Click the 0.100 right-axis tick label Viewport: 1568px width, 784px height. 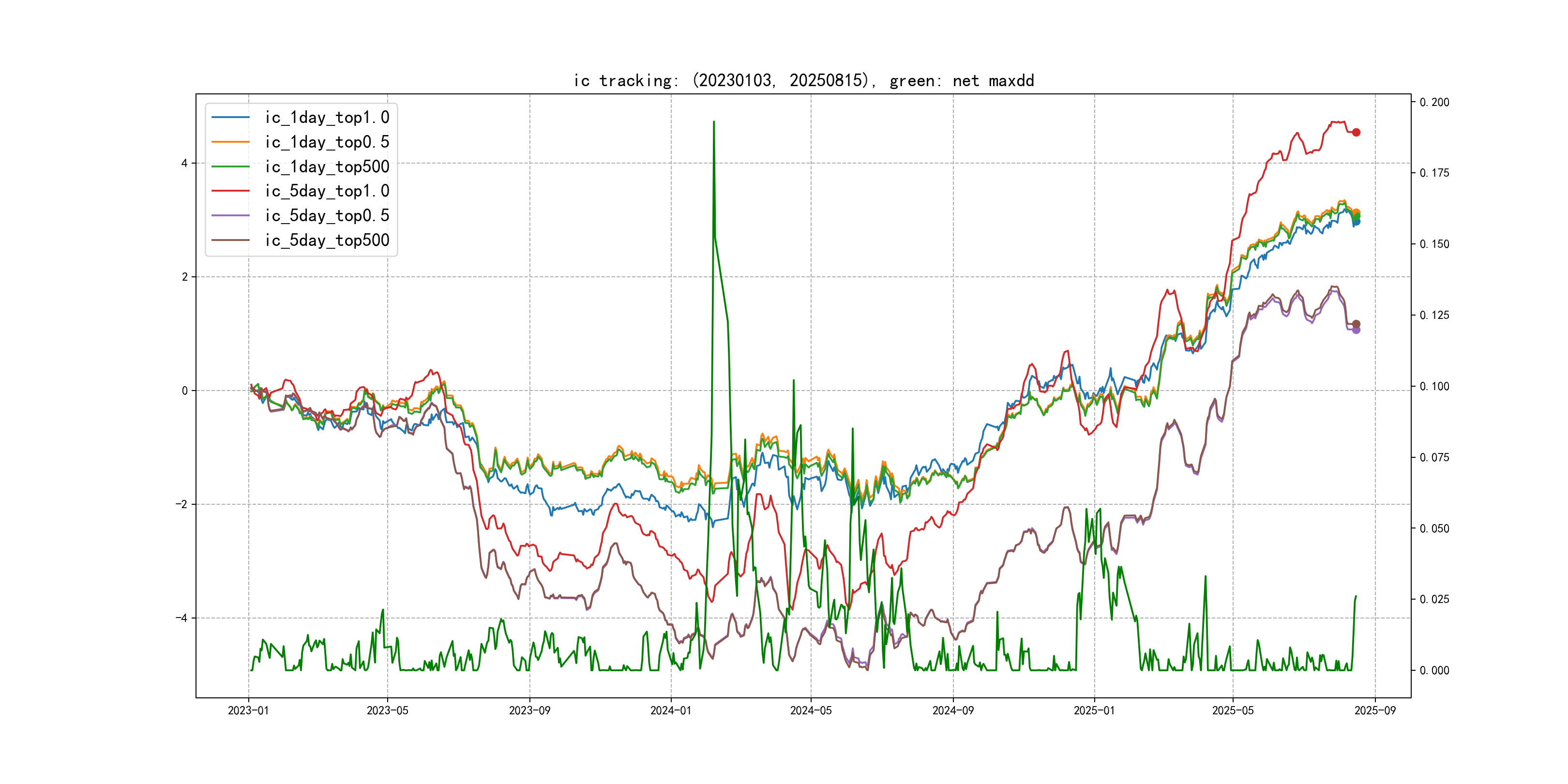coord(1434,387)
